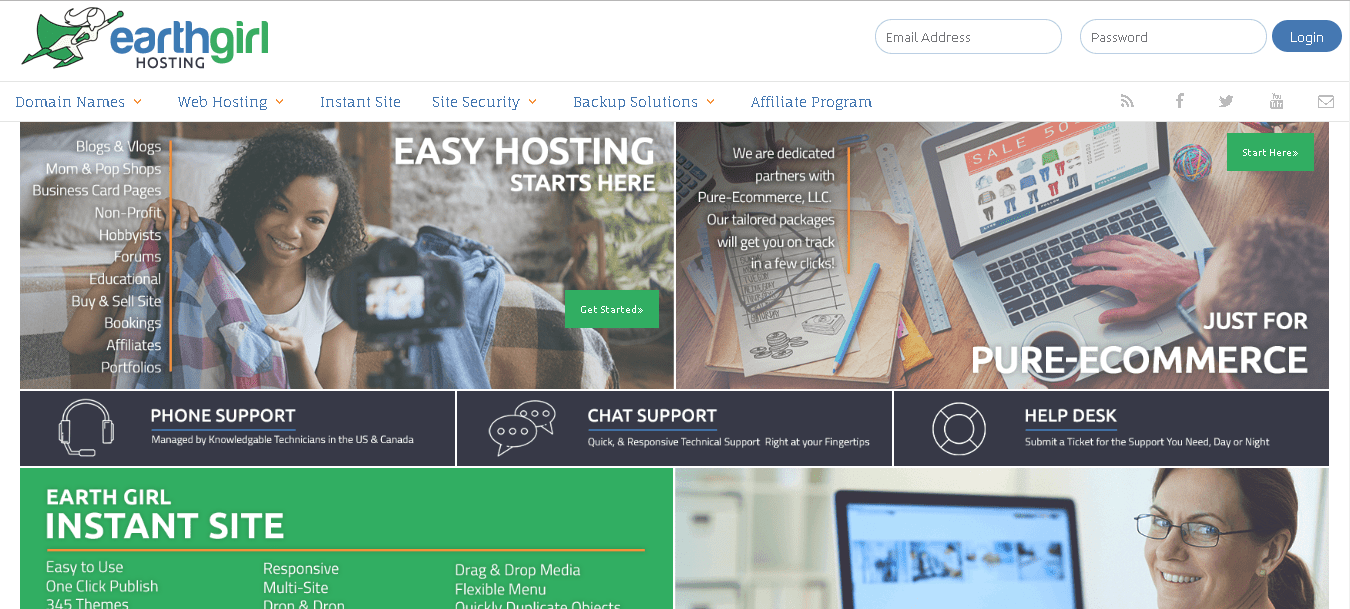Focus the Password input field
Screen dimensions: 1350x609
(1173, 37)
